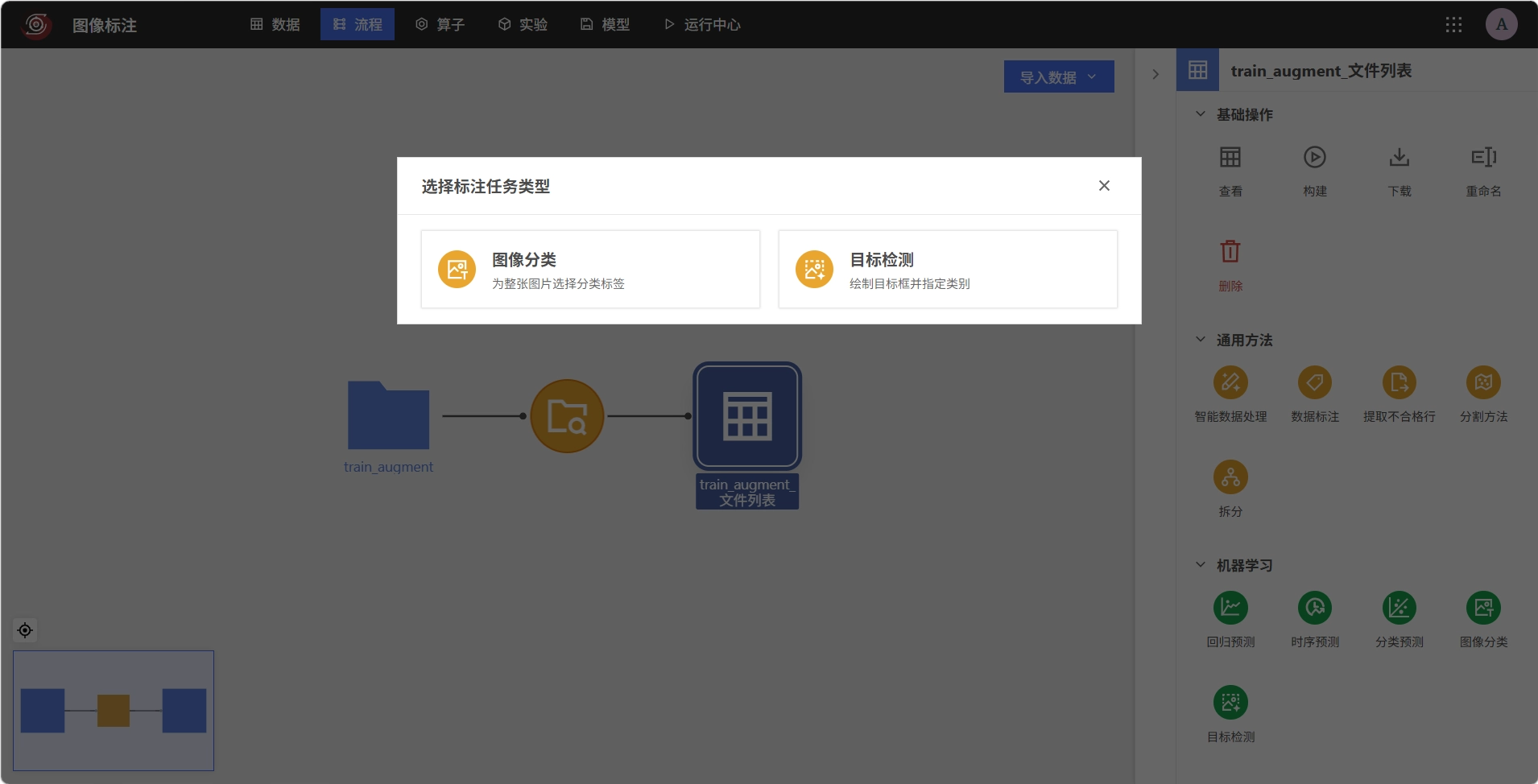Click the 查看 table icon
Image resolution: width=1538 pixels, height=784 pixels.
click(1230, 157)
